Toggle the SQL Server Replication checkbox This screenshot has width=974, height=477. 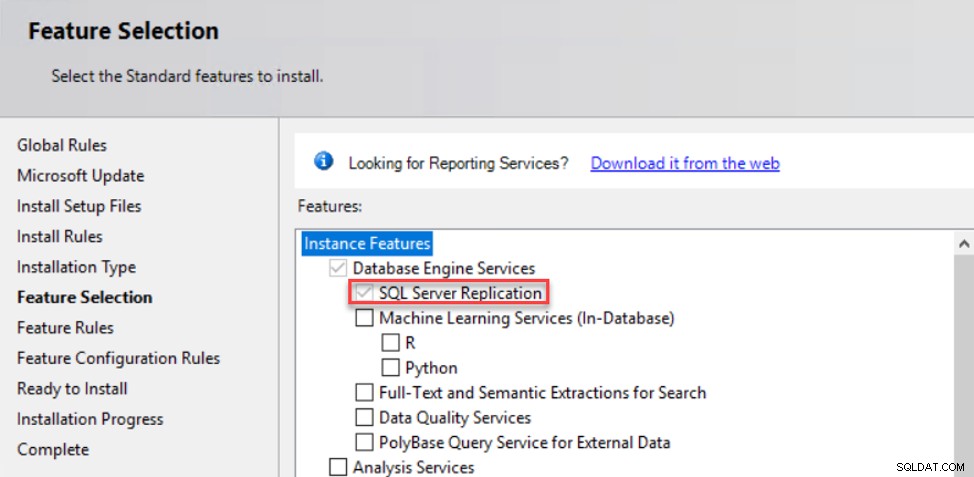[x=364, y=293]
